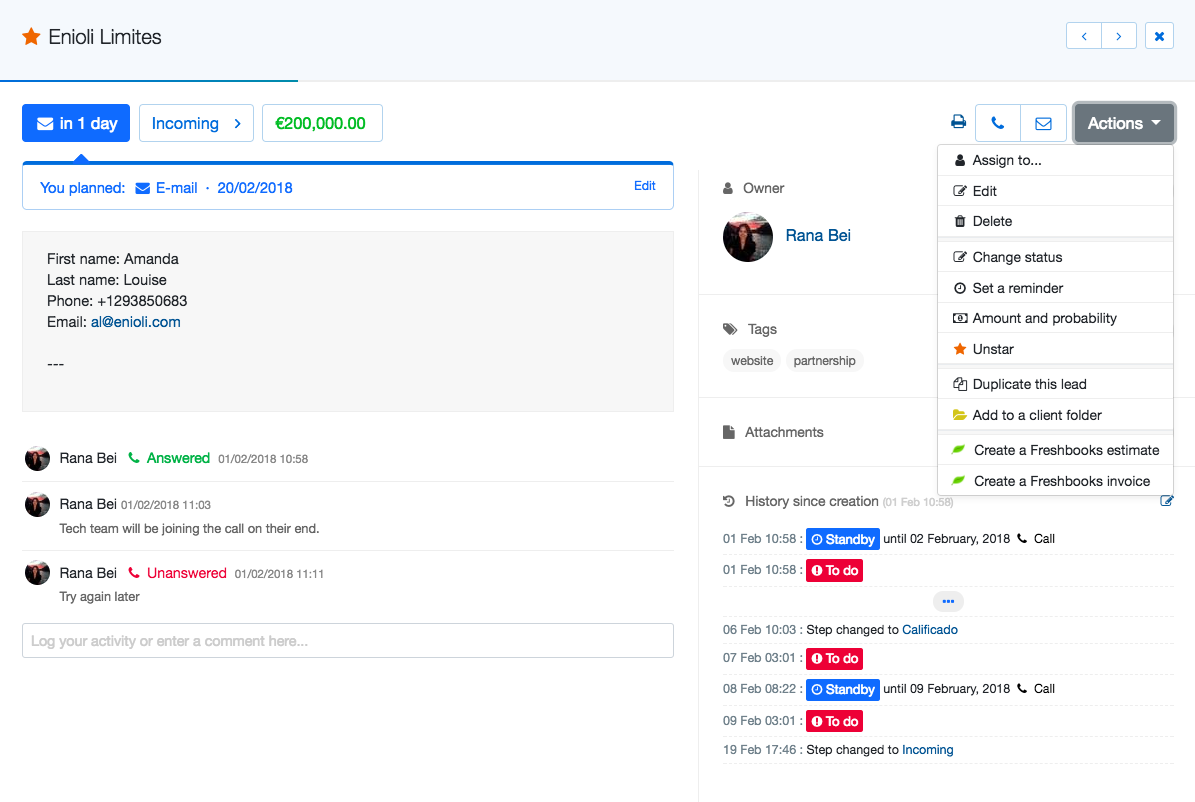Click the print icon
1195x802 pixels.
958,123
